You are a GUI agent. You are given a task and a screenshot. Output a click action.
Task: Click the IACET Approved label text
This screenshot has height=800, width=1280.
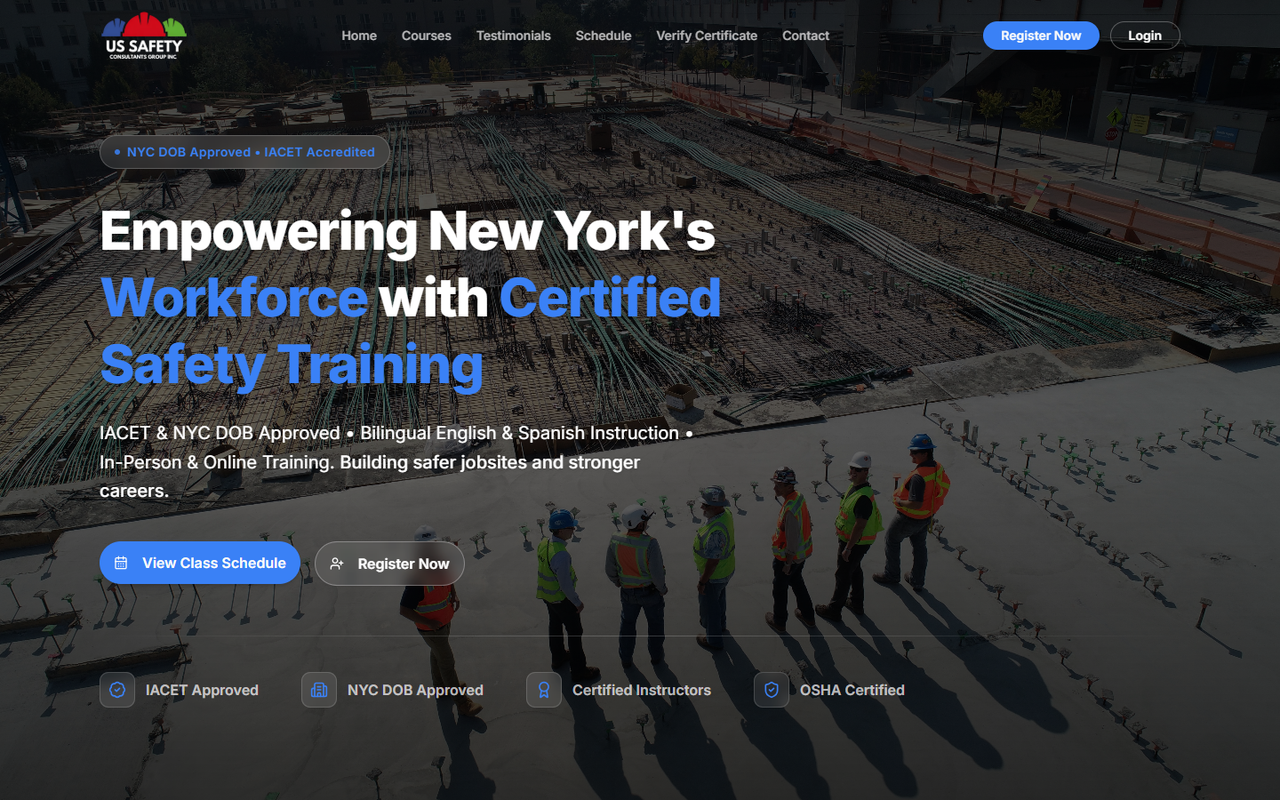tap(202, 690)
